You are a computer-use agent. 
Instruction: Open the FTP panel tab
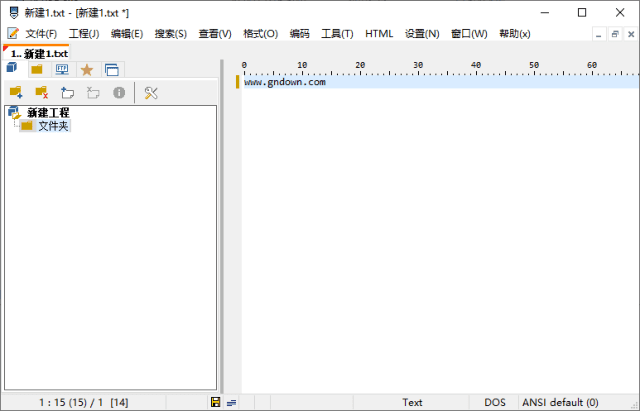click(62, 69)
